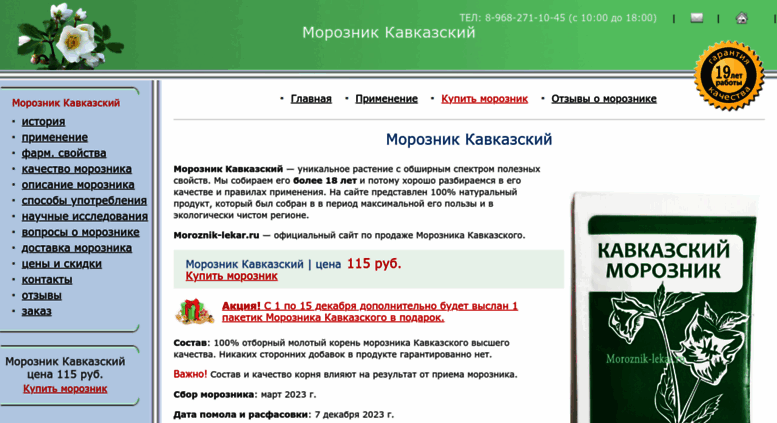Open the отзывы sidebar link

(42, 296)
